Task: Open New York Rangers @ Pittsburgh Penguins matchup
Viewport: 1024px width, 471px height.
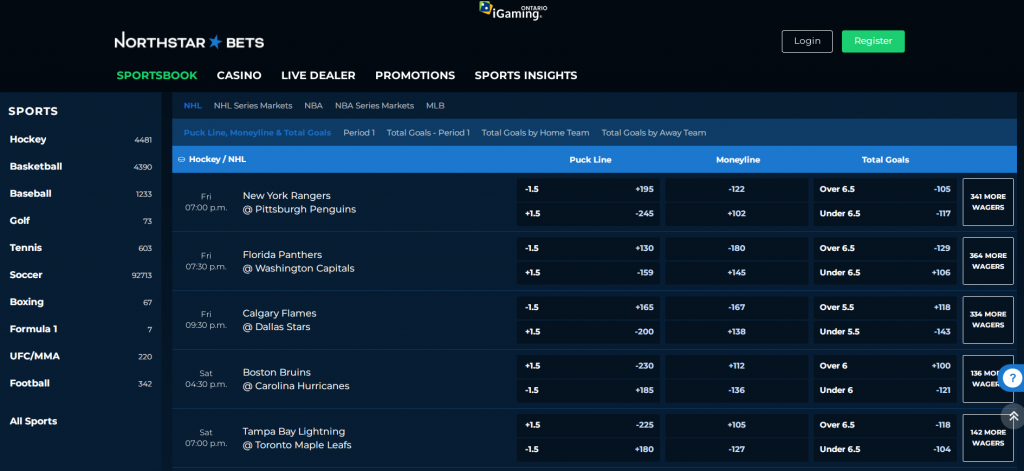Action: pyautogui.click(x=299, y=203)
